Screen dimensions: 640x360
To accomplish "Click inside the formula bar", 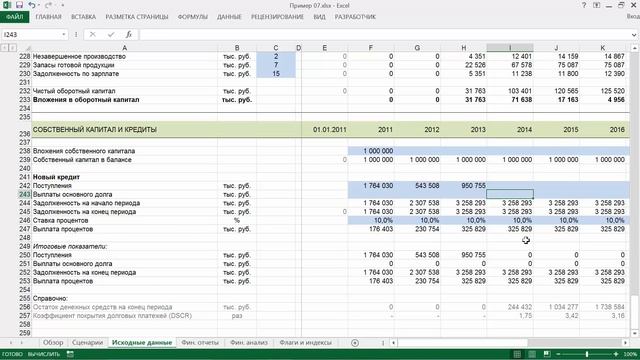I will tap(384, 35).
